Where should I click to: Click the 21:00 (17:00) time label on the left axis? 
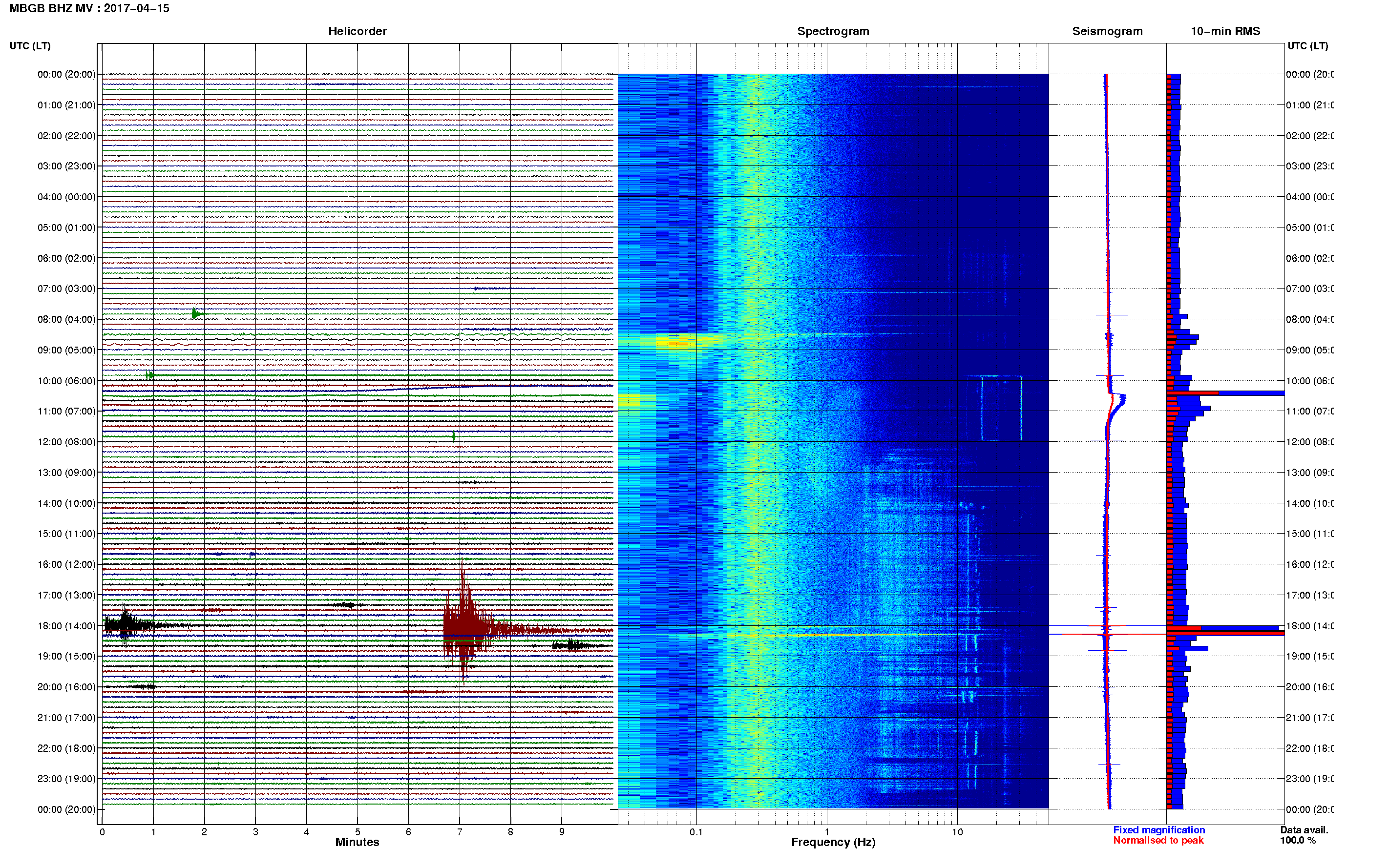pyautogui.click(x=66, y=718)
